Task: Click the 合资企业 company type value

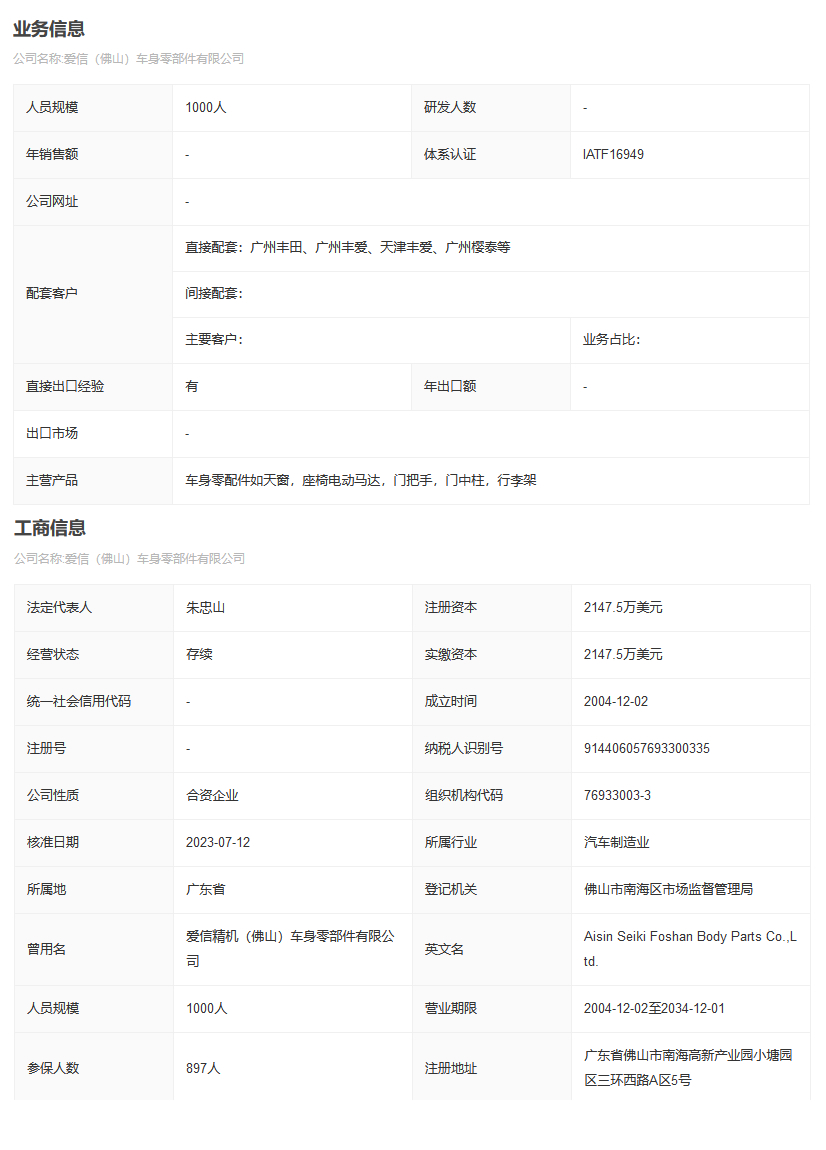Action: tap(212, 795)
